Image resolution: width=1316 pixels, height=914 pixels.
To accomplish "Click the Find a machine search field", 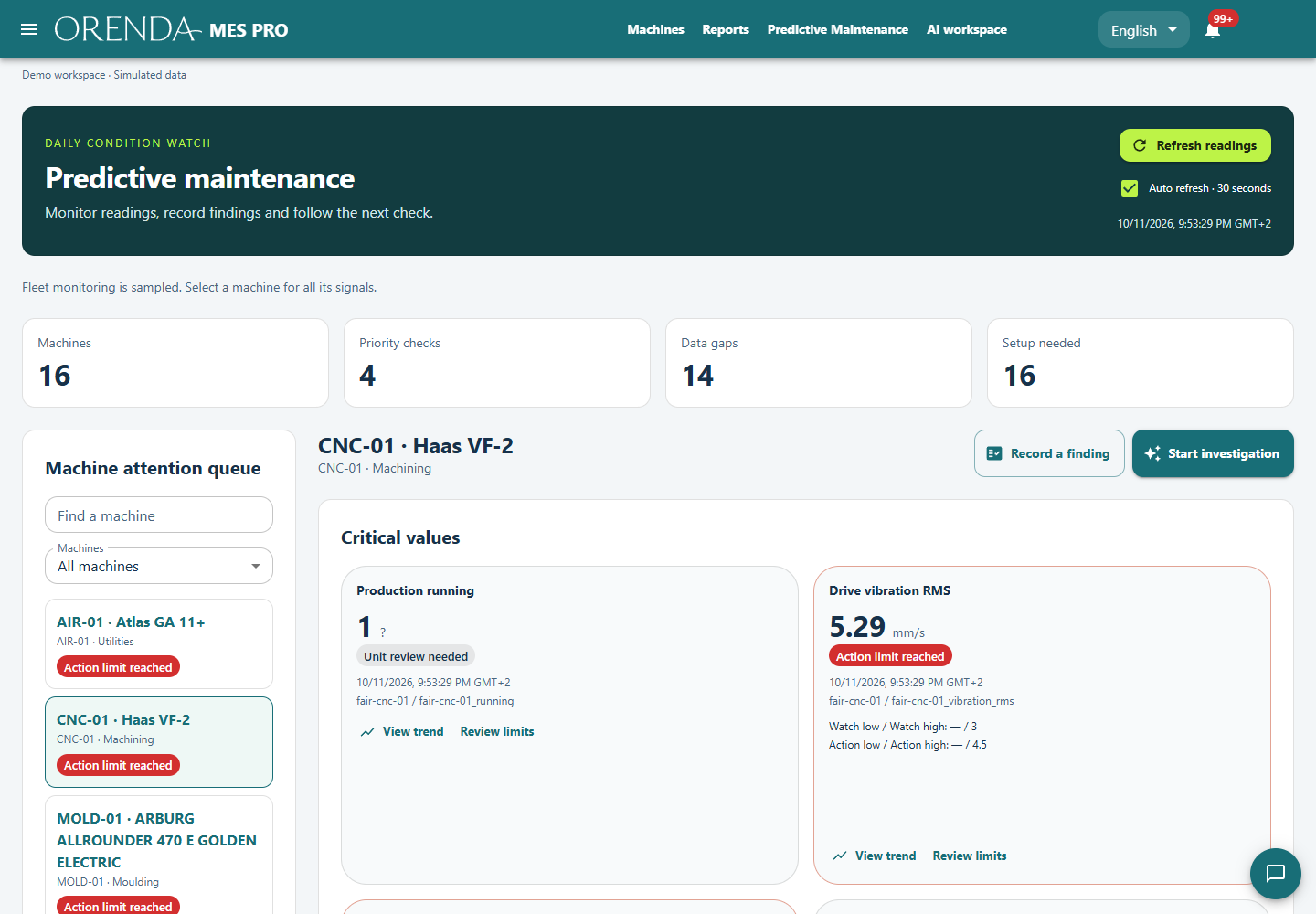I will [159, 515].
